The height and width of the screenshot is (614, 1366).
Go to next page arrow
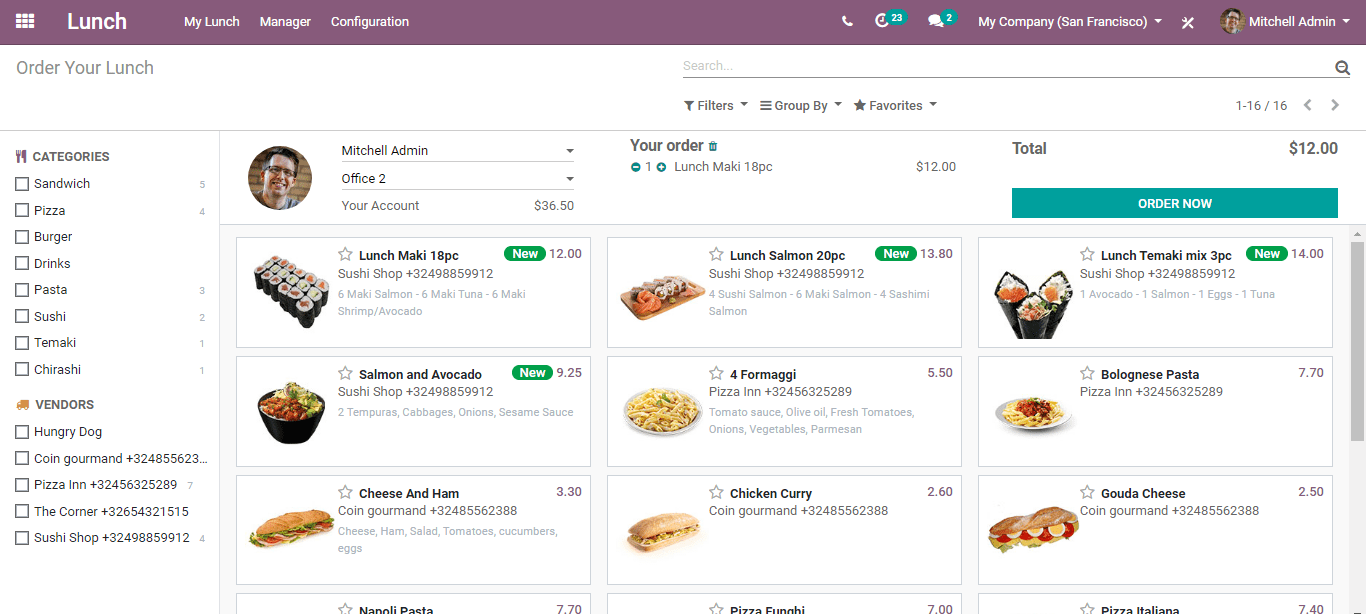click(1335, 105)
